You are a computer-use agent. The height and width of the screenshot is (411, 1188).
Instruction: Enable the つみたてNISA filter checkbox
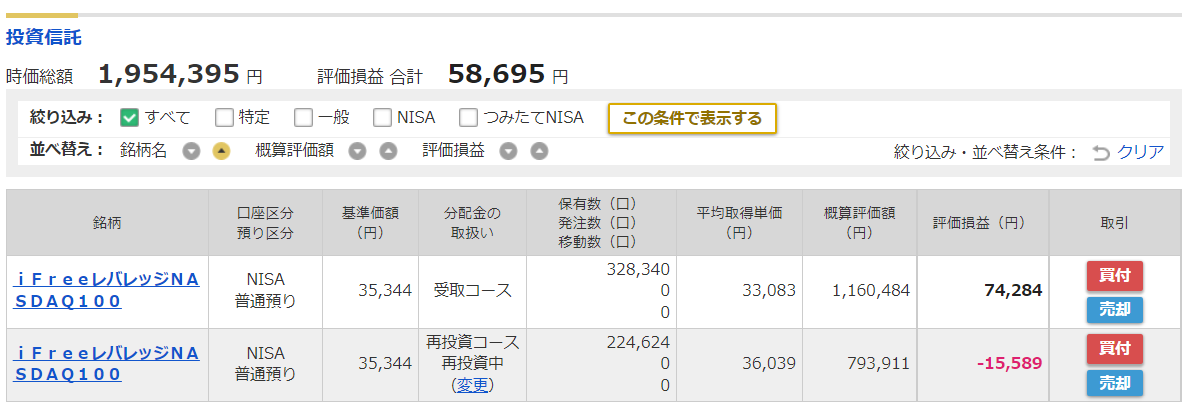click(x=469, y=118)
